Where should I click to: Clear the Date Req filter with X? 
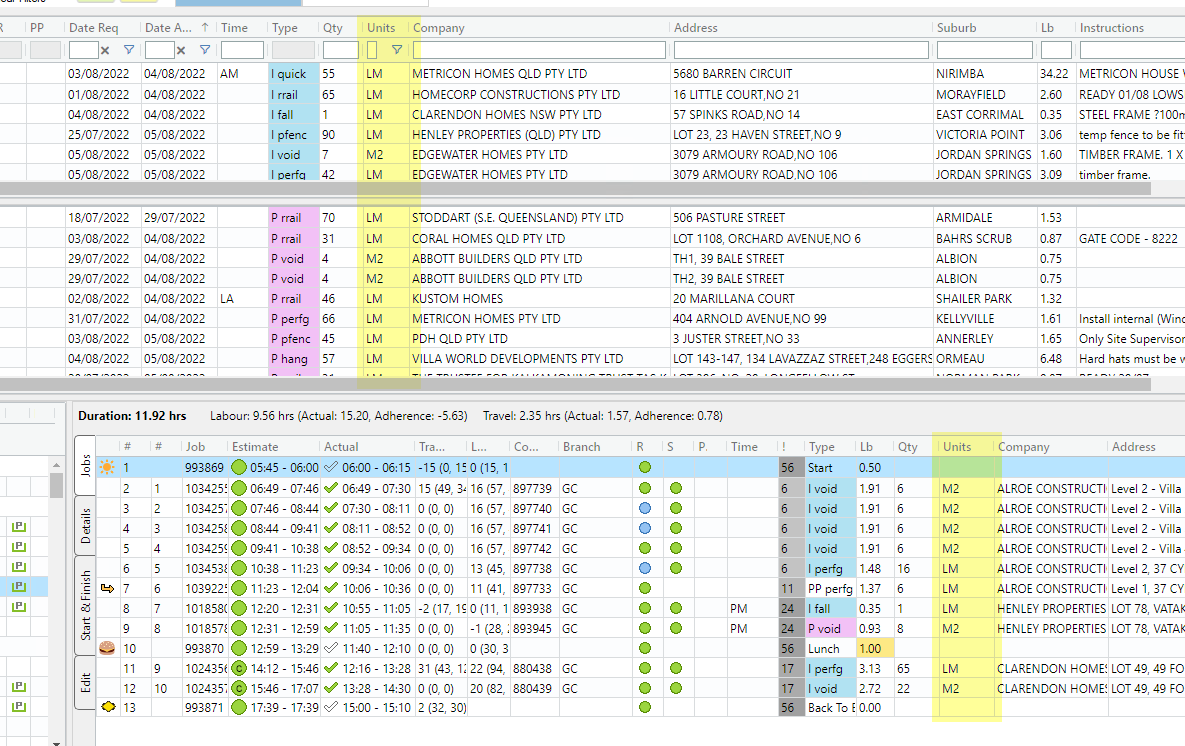pyautogui.click(x=105, y=51)
